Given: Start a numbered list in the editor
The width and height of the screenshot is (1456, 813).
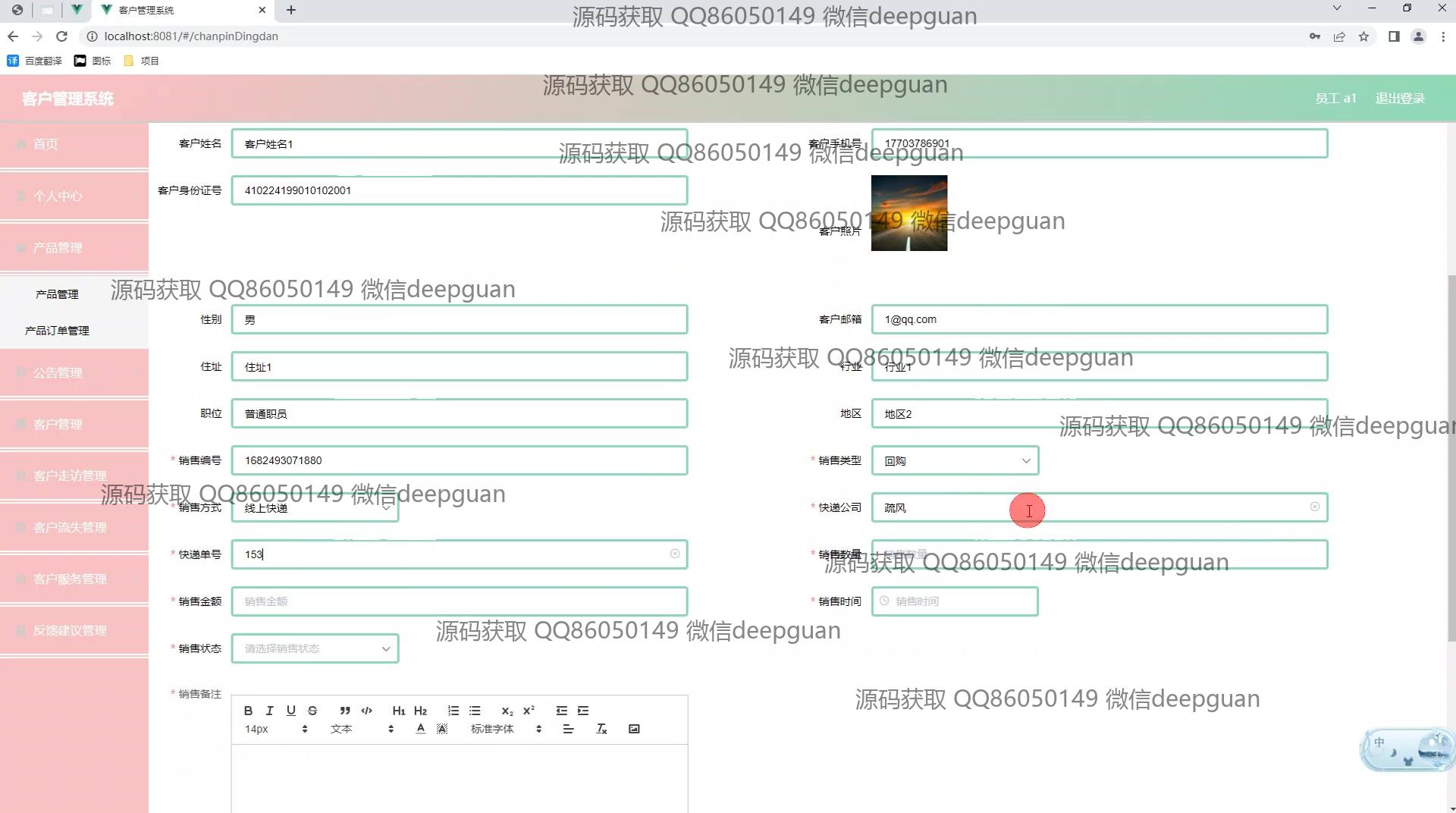Looking at the screenshot, I should tap(453, 711).
